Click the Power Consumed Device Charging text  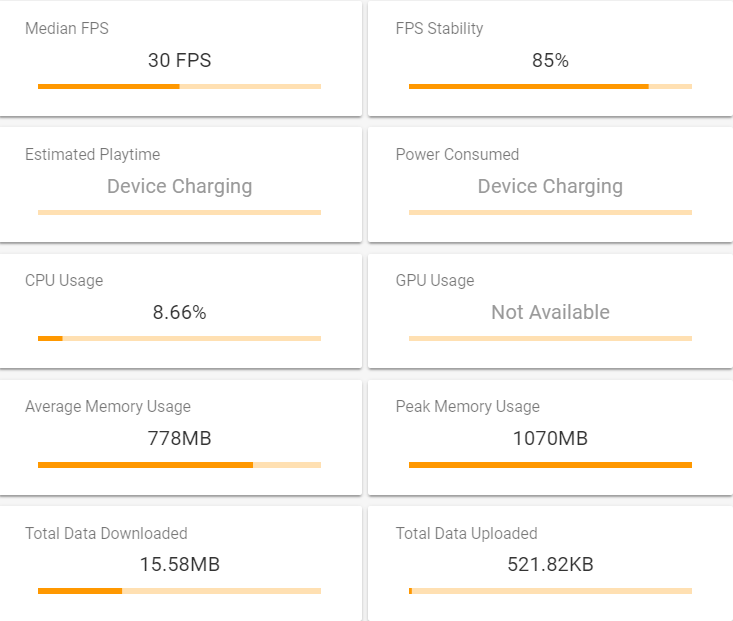coord(550,186)
